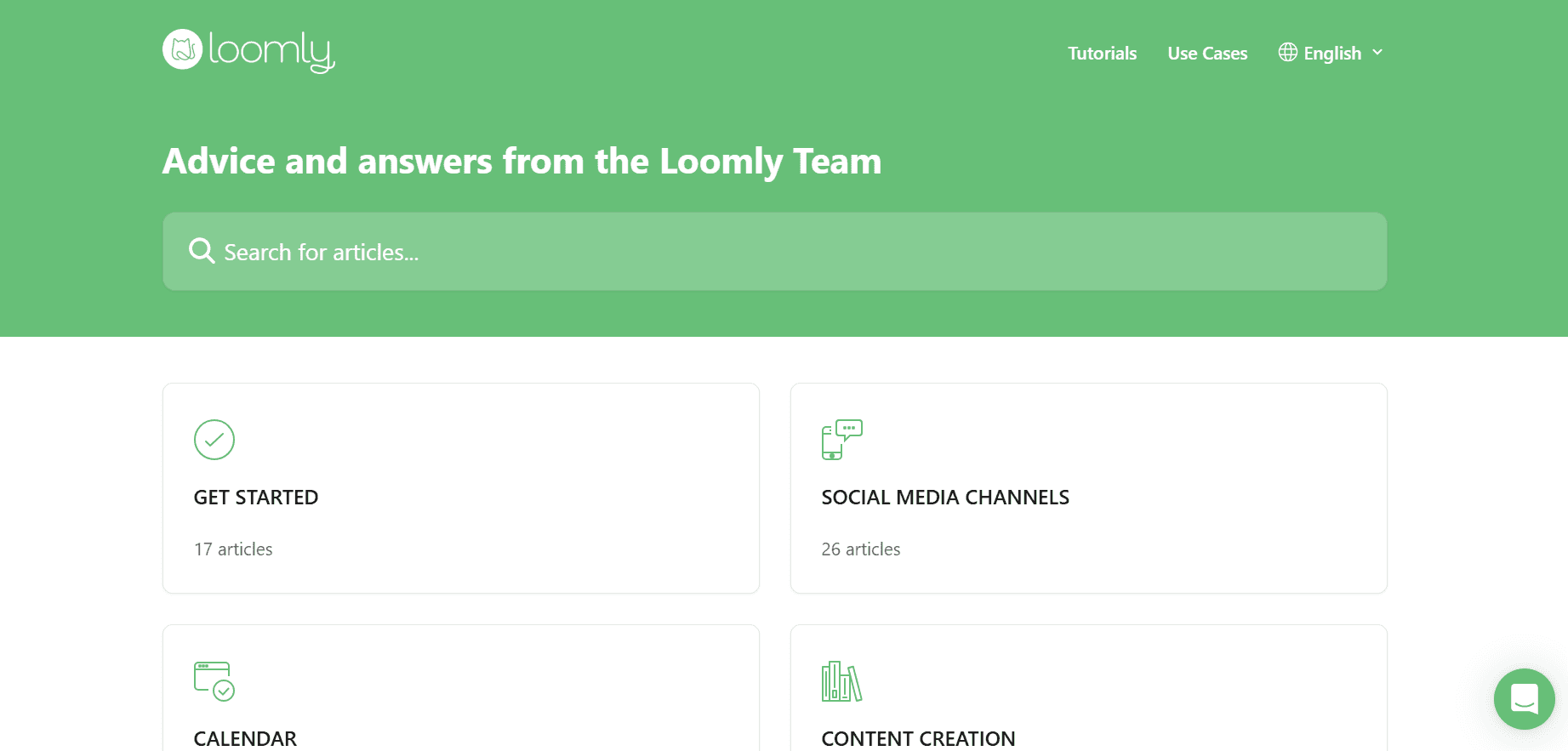Click the magnifying glass search icon
Image resolution: width=1568 pixels, height=751 pixels.
coord(202,251)
